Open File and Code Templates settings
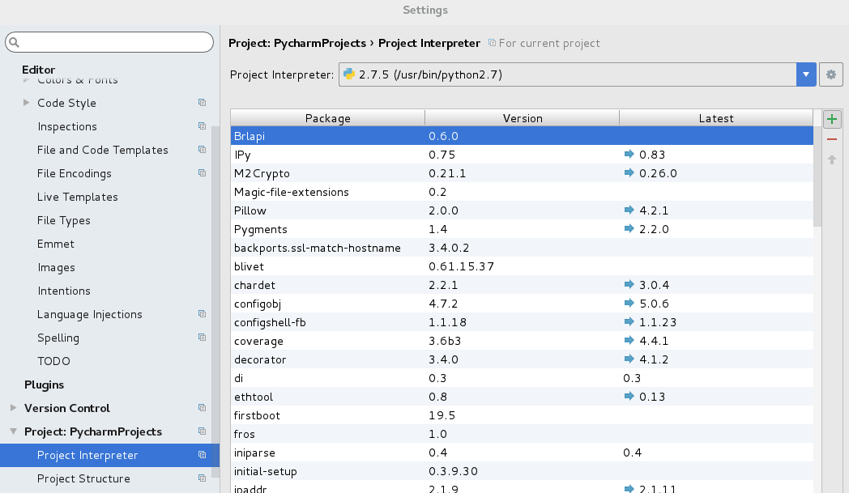Screen dimensions: 849x493 pyautogui.click(x=102, y=150)
